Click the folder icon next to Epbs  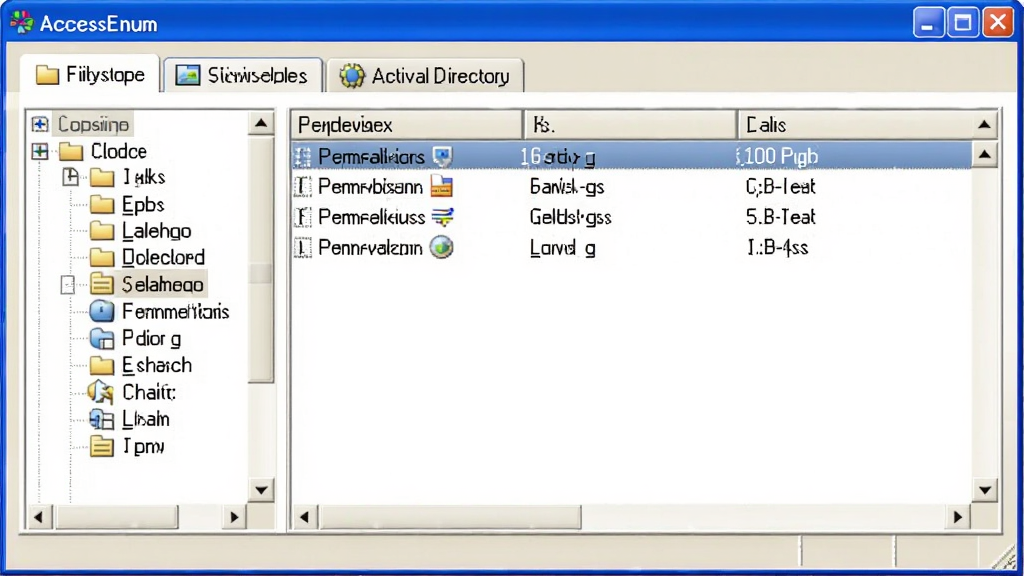click(x=102, y=205)
